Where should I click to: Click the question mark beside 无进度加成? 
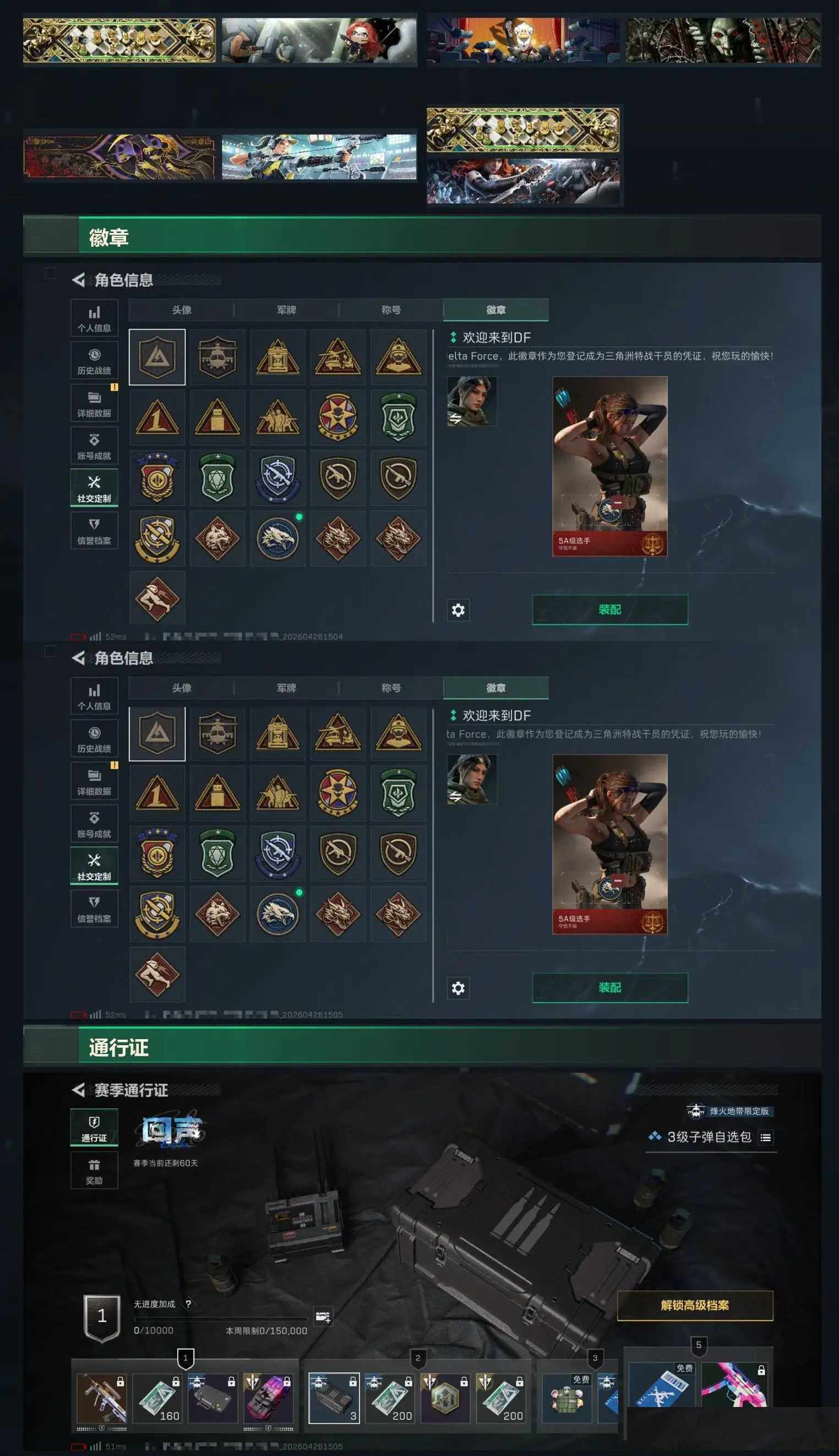(188, 1304)
